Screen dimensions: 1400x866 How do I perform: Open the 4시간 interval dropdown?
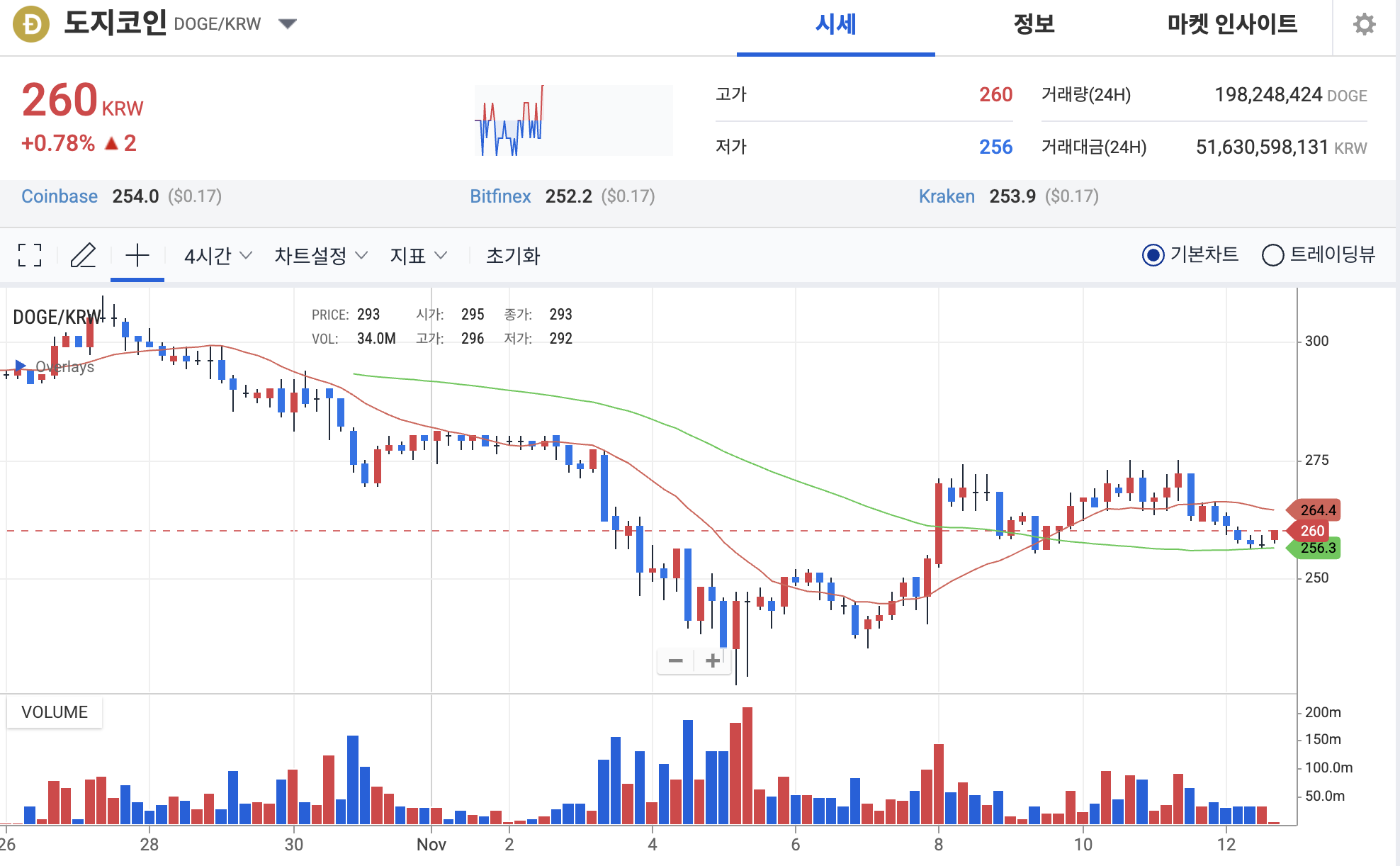218,256
